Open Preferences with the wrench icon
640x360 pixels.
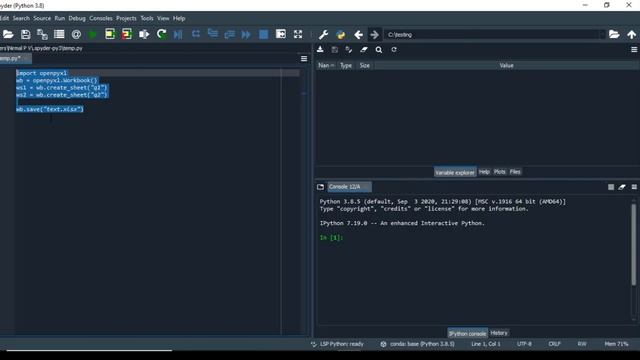tap(323, 35)
